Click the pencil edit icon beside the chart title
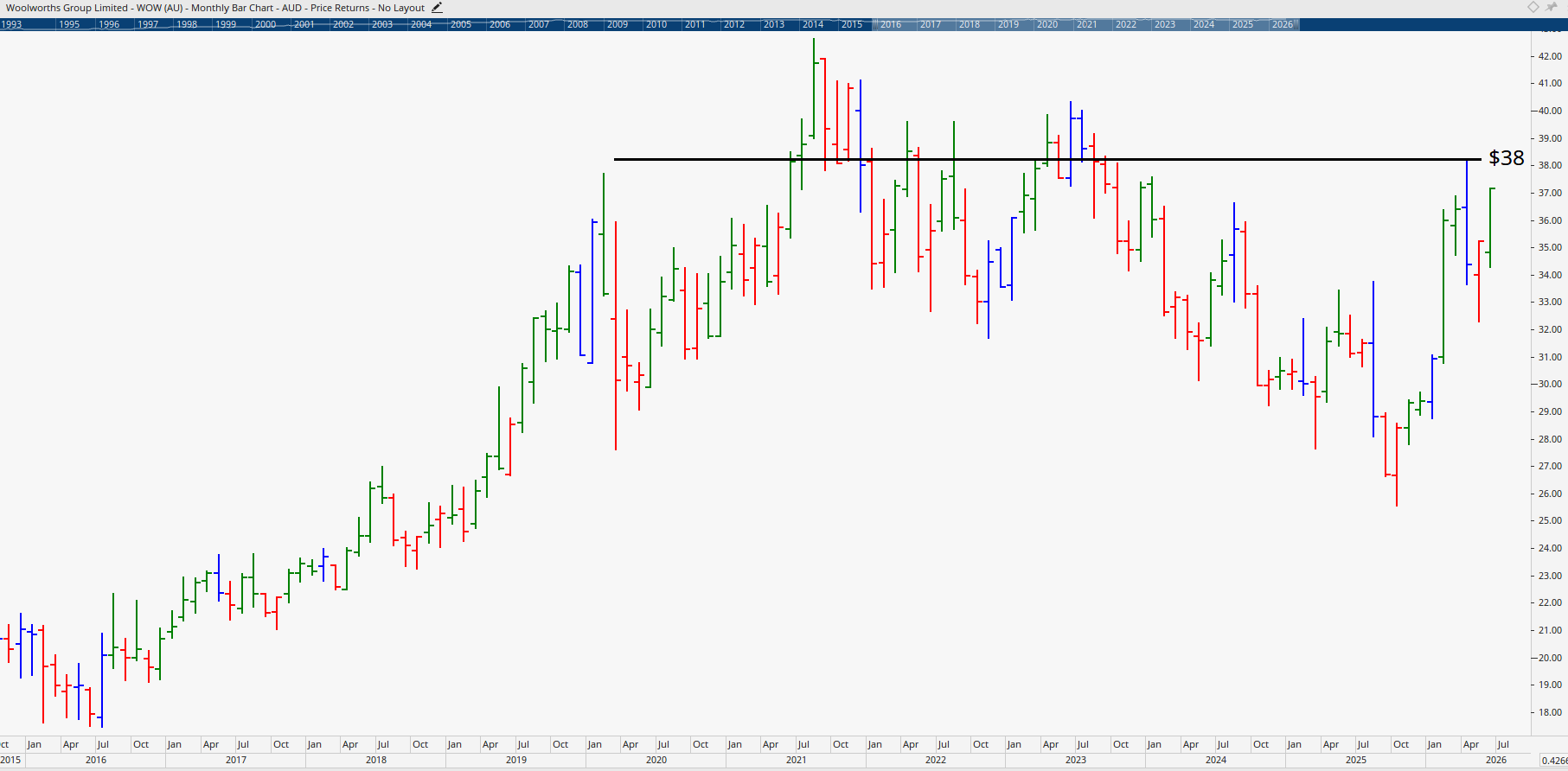This screenshot has width=1568, height=771. [437, 8]
